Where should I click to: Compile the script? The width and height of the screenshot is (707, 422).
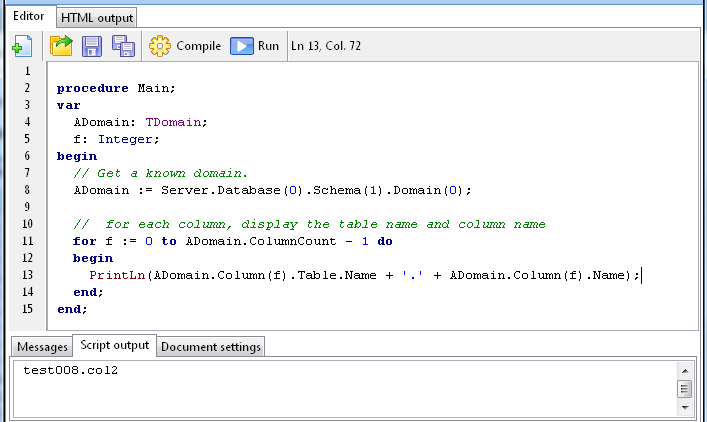pyautogui.click(x=185, y=46)
